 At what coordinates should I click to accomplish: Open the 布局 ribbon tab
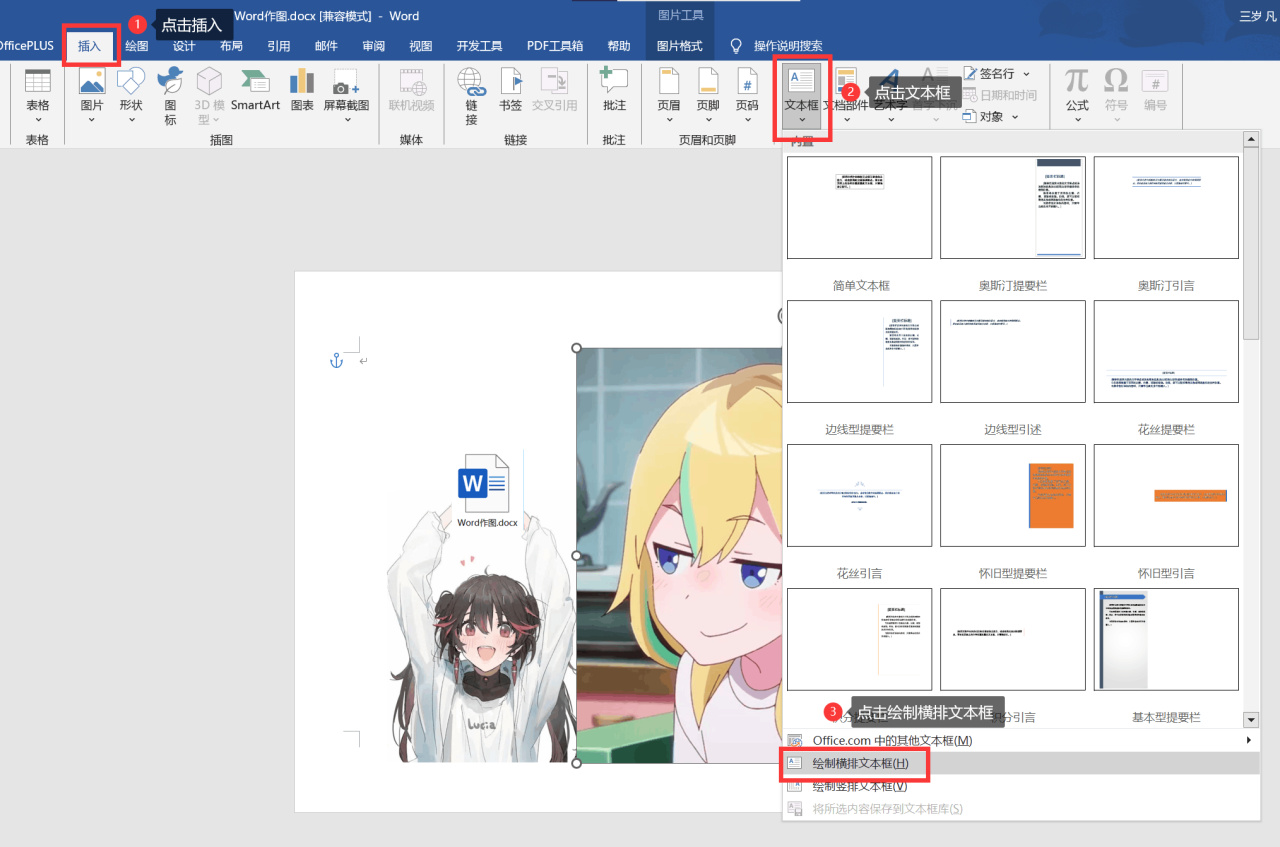(x=231, y=46)
